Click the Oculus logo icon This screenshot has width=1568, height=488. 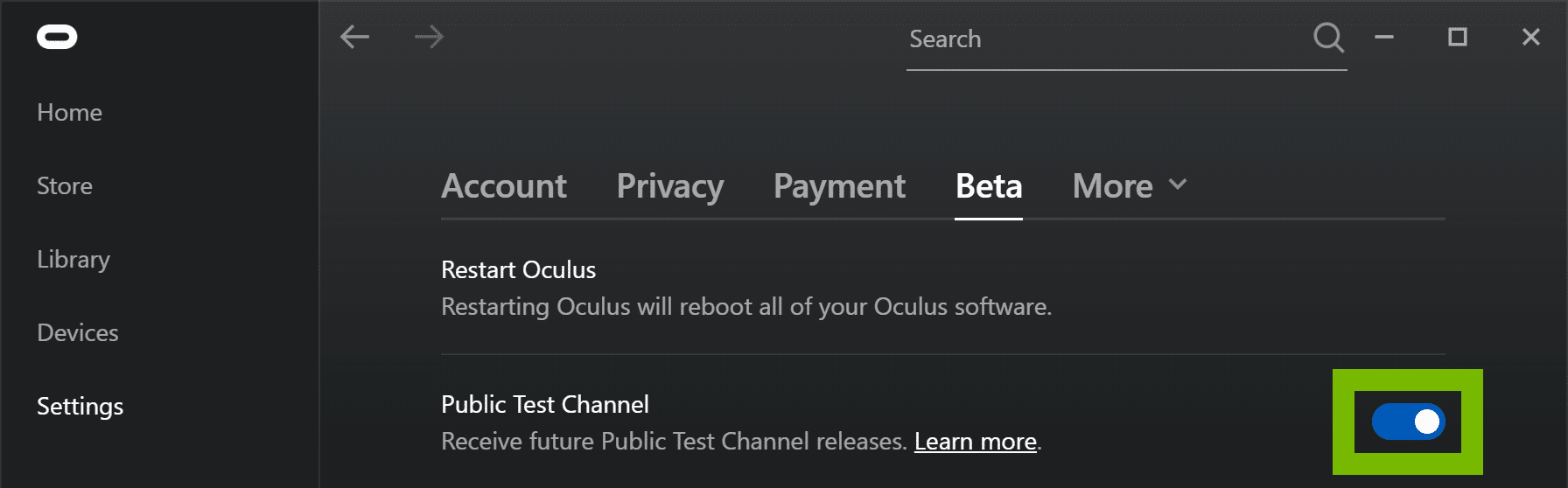coord(57,37)
